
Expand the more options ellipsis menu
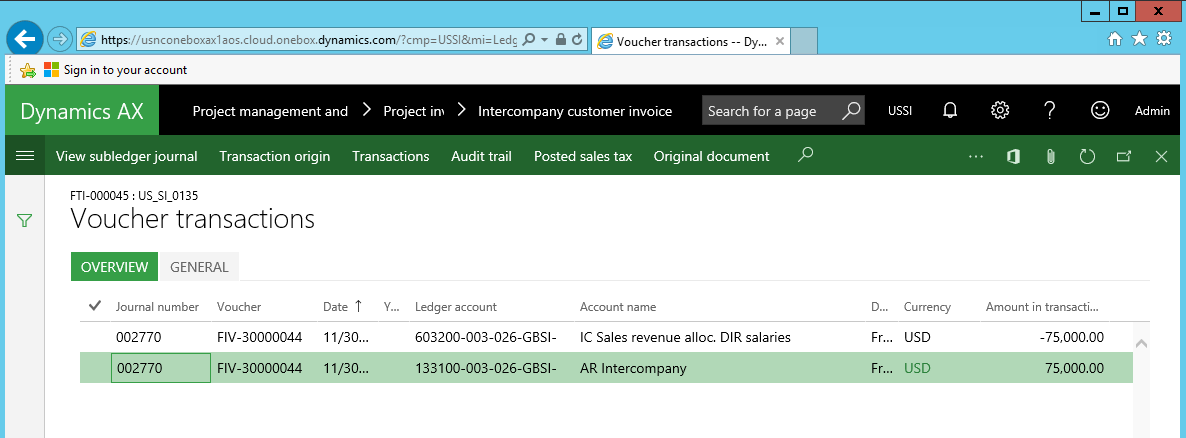coord(976,156)
